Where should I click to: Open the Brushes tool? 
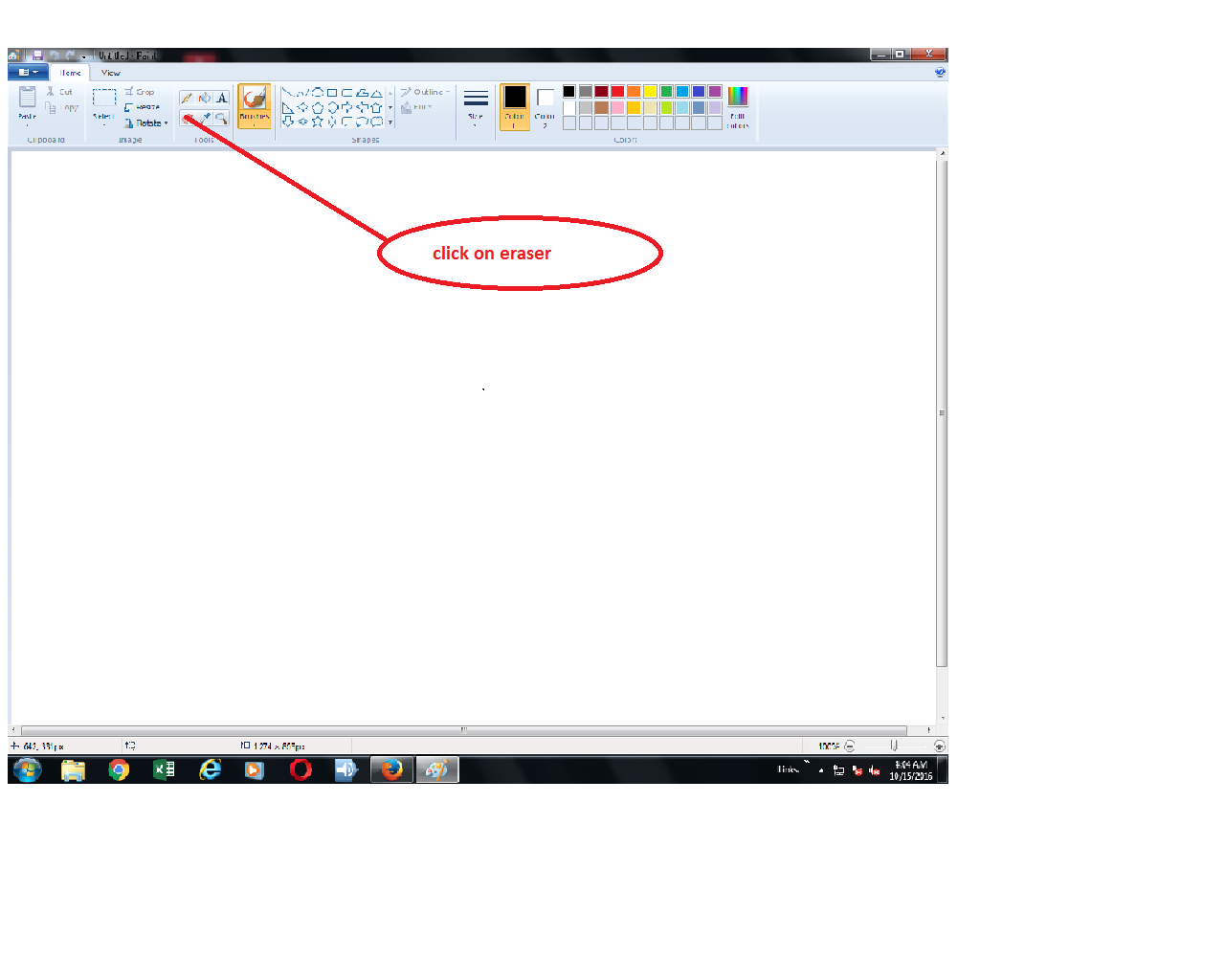[x=254, y=103]
